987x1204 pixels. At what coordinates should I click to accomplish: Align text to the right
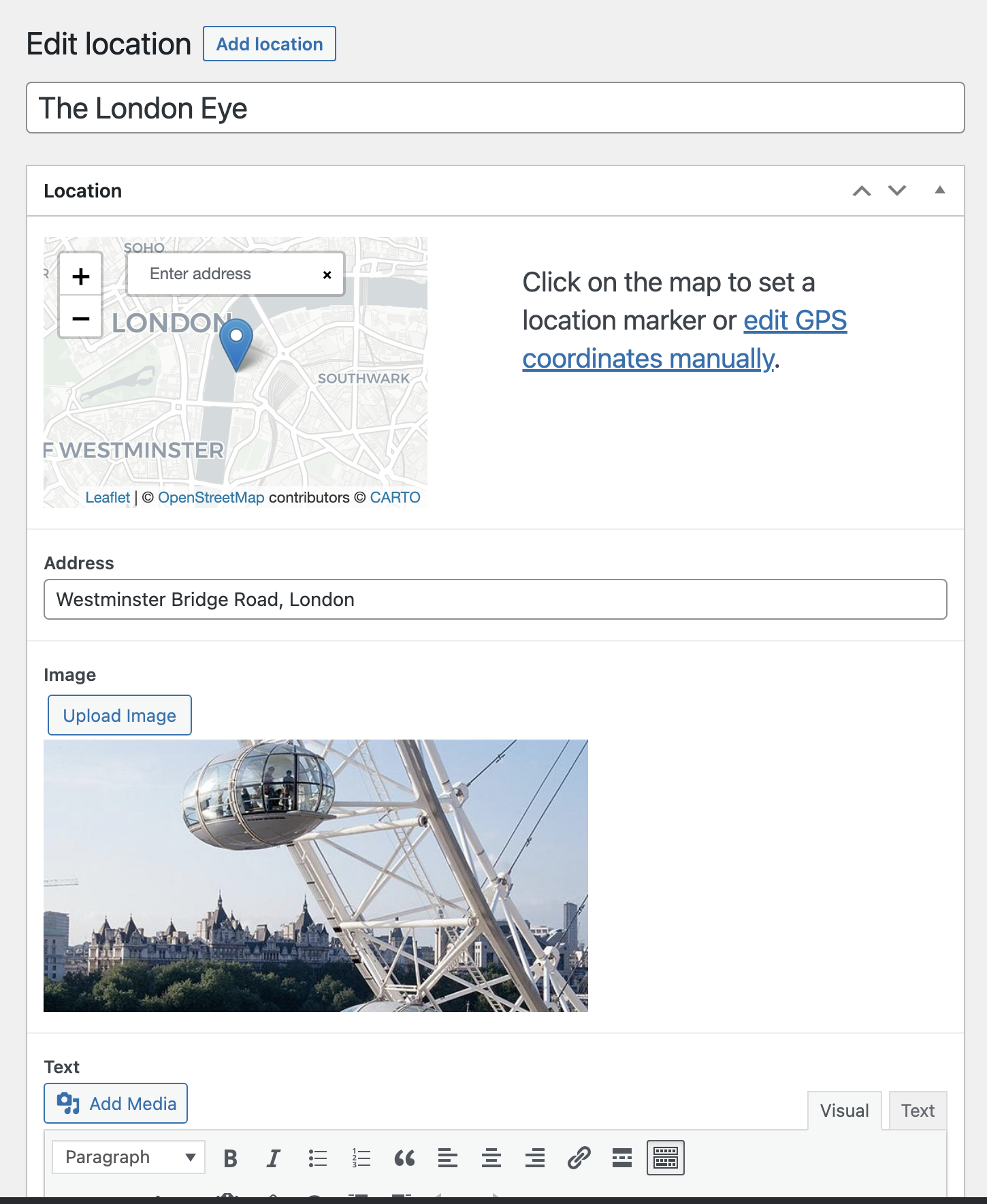(x=535, y=1158)
